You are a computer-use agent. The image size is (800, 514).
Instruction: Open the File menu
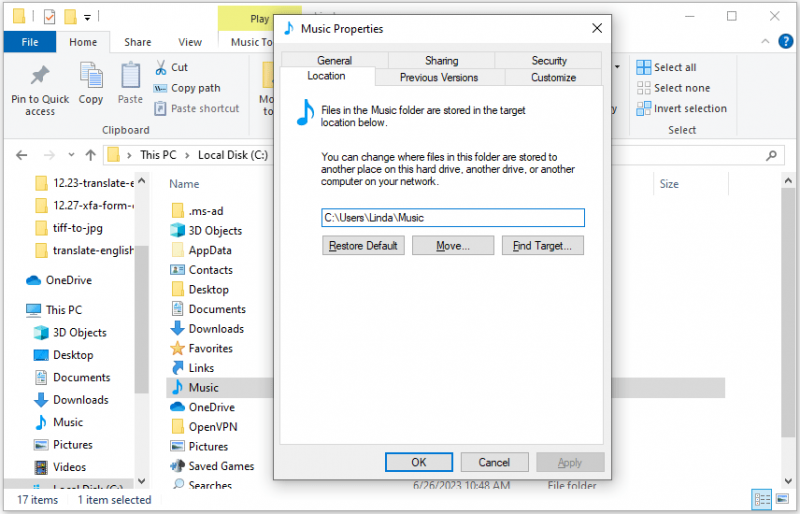tap(30, 42)
